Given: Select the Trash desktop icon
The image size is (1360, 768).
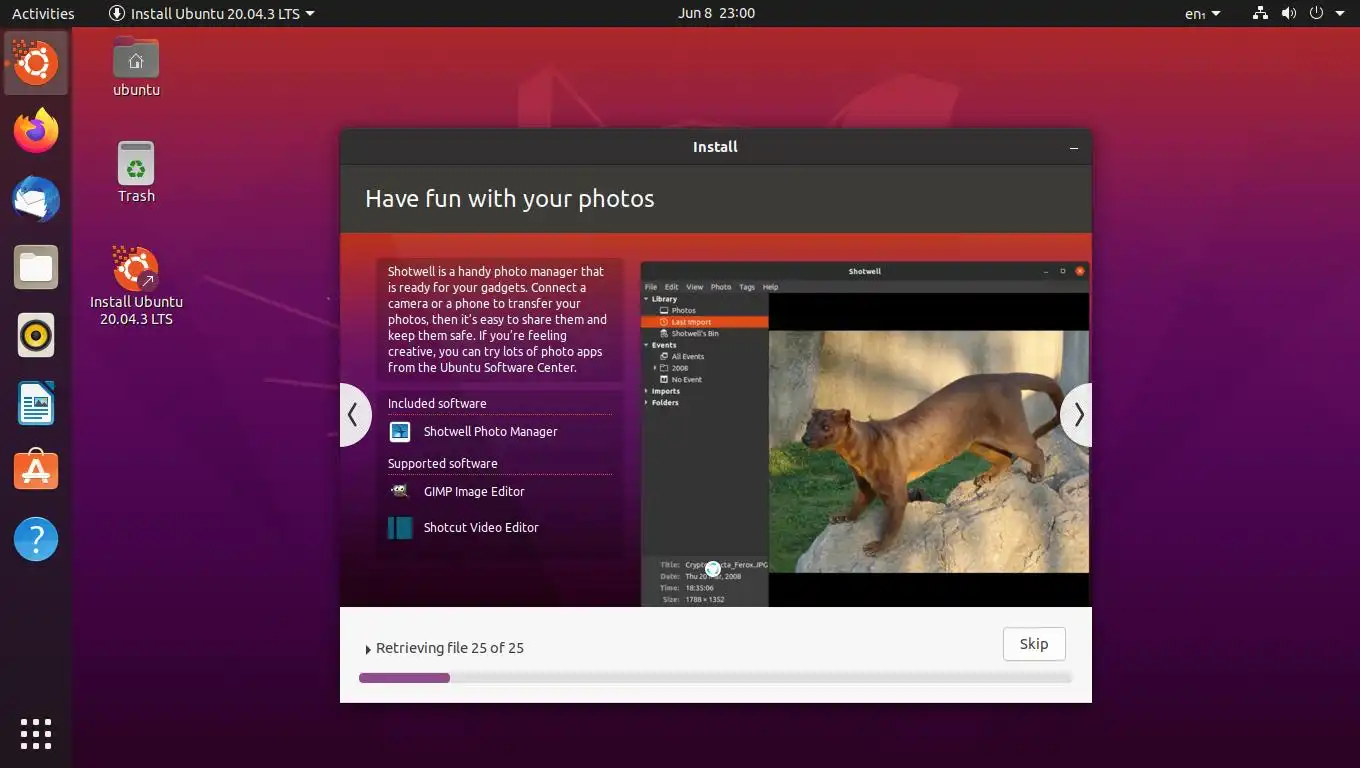Looking at the screenshot, I should pos(136,172).
